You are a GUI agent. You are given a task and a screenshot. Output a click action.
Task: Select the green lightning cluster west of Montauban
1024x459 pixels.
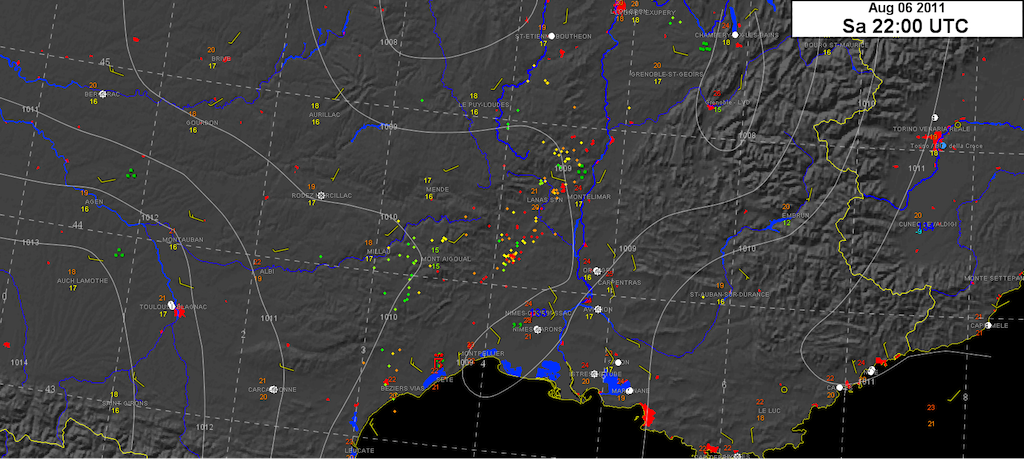pyautogui.click(x=120, y=252)
